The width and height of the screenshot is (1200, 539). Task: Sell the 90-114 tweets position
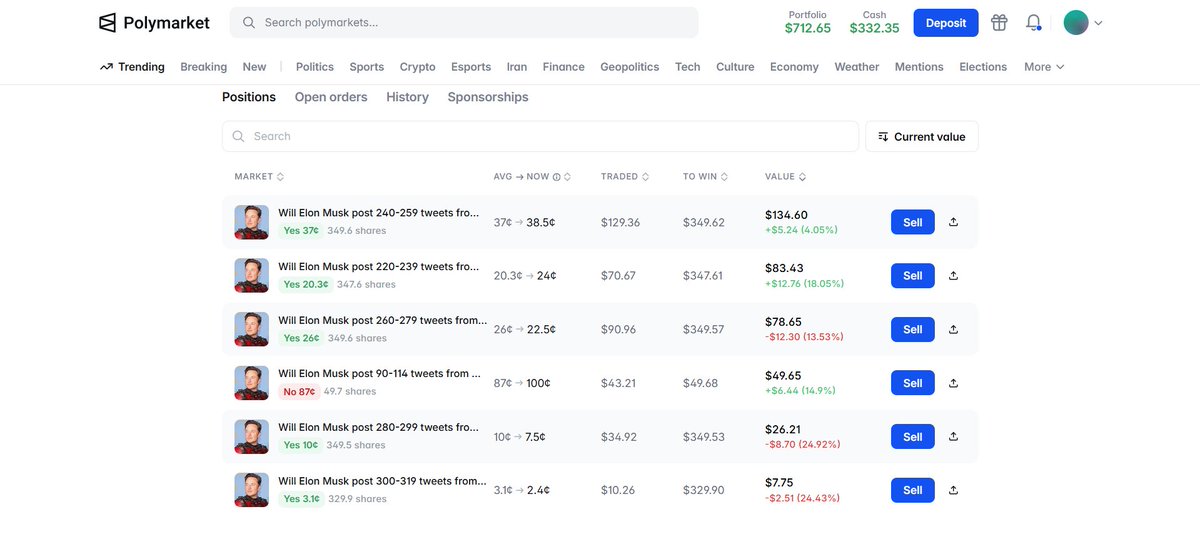(x=913, y=383)
